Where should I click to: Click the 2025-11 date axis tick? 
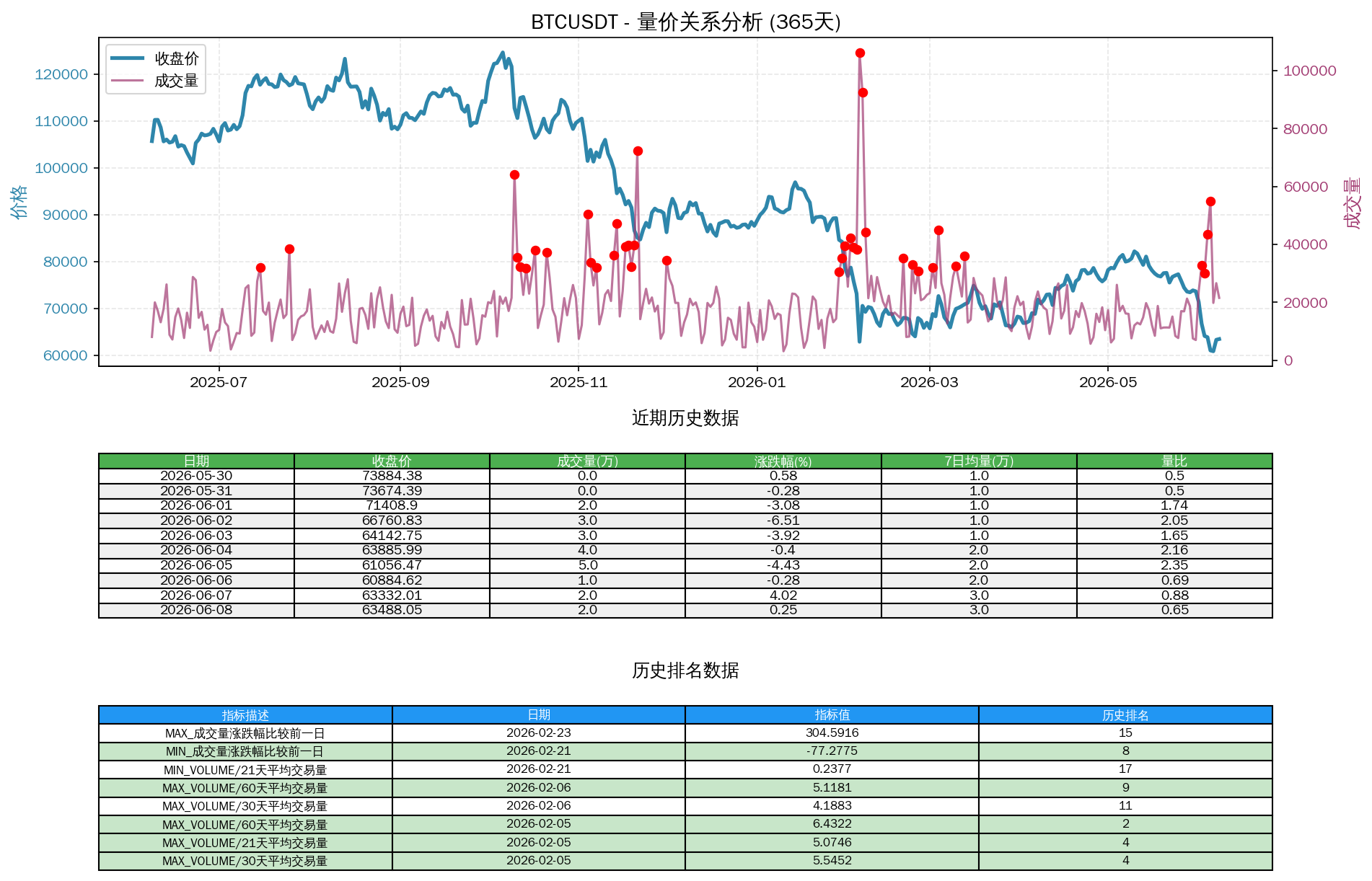coord(579,382)
